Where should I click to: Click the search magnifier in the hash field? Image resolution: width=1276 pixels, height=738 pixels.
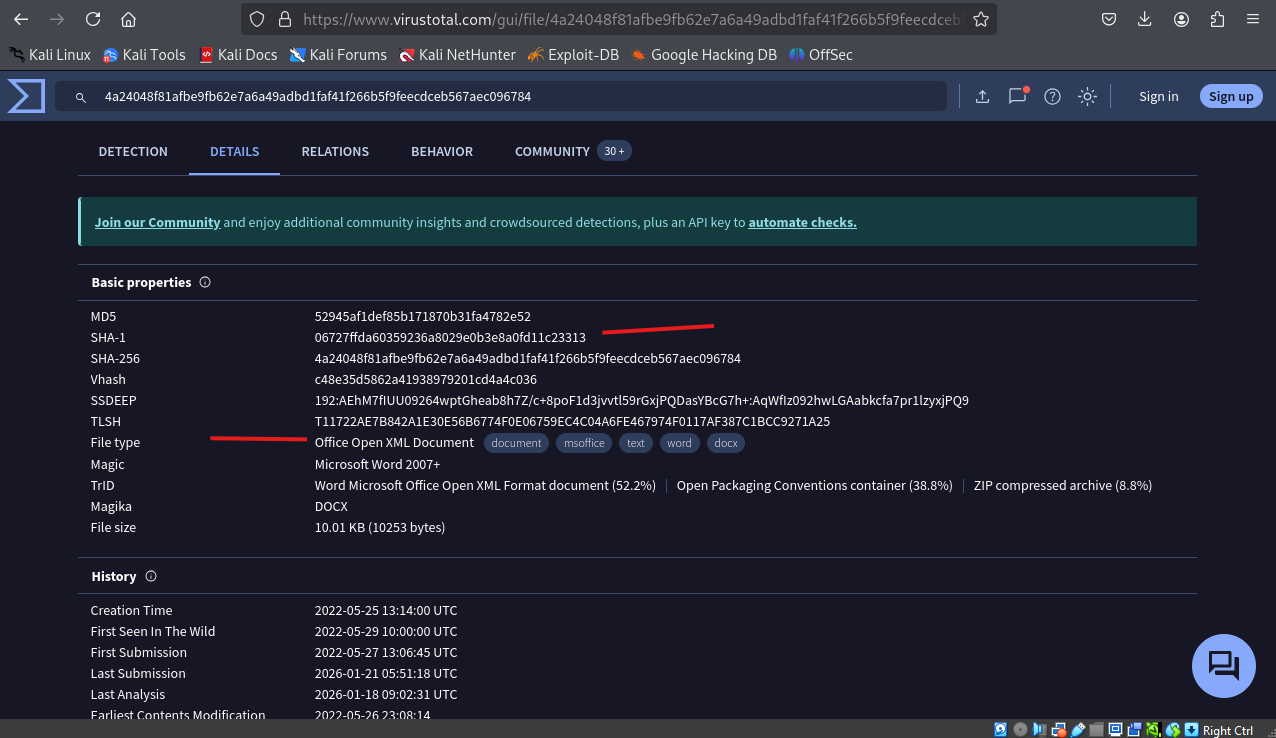(x=81, y=97)
